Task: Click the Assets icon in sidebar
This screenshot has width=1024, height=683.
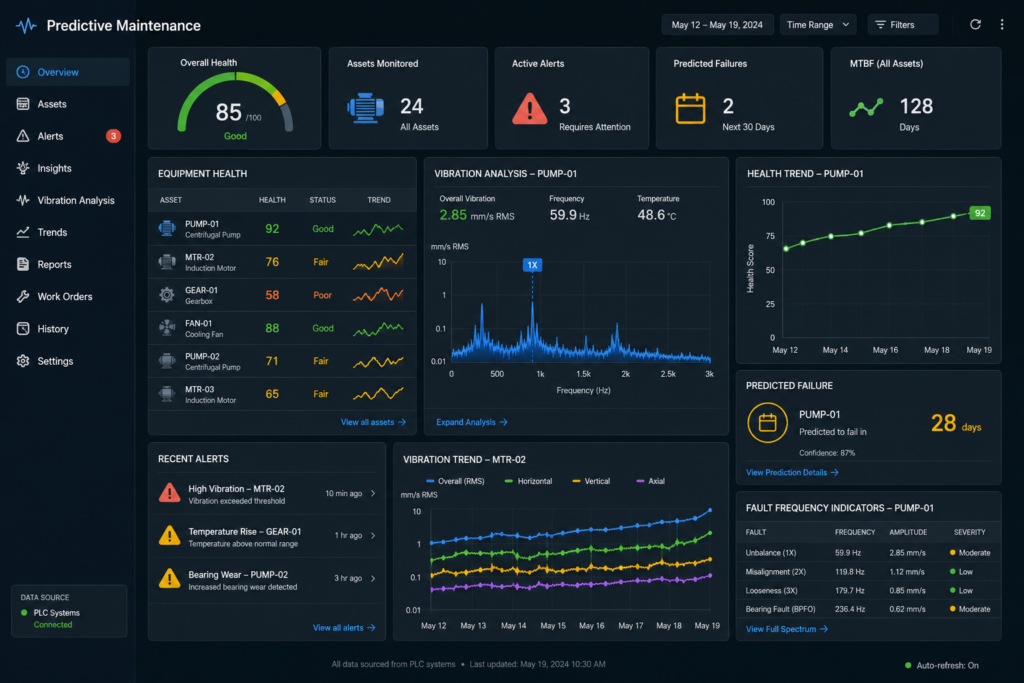Action: coord(23,104)
